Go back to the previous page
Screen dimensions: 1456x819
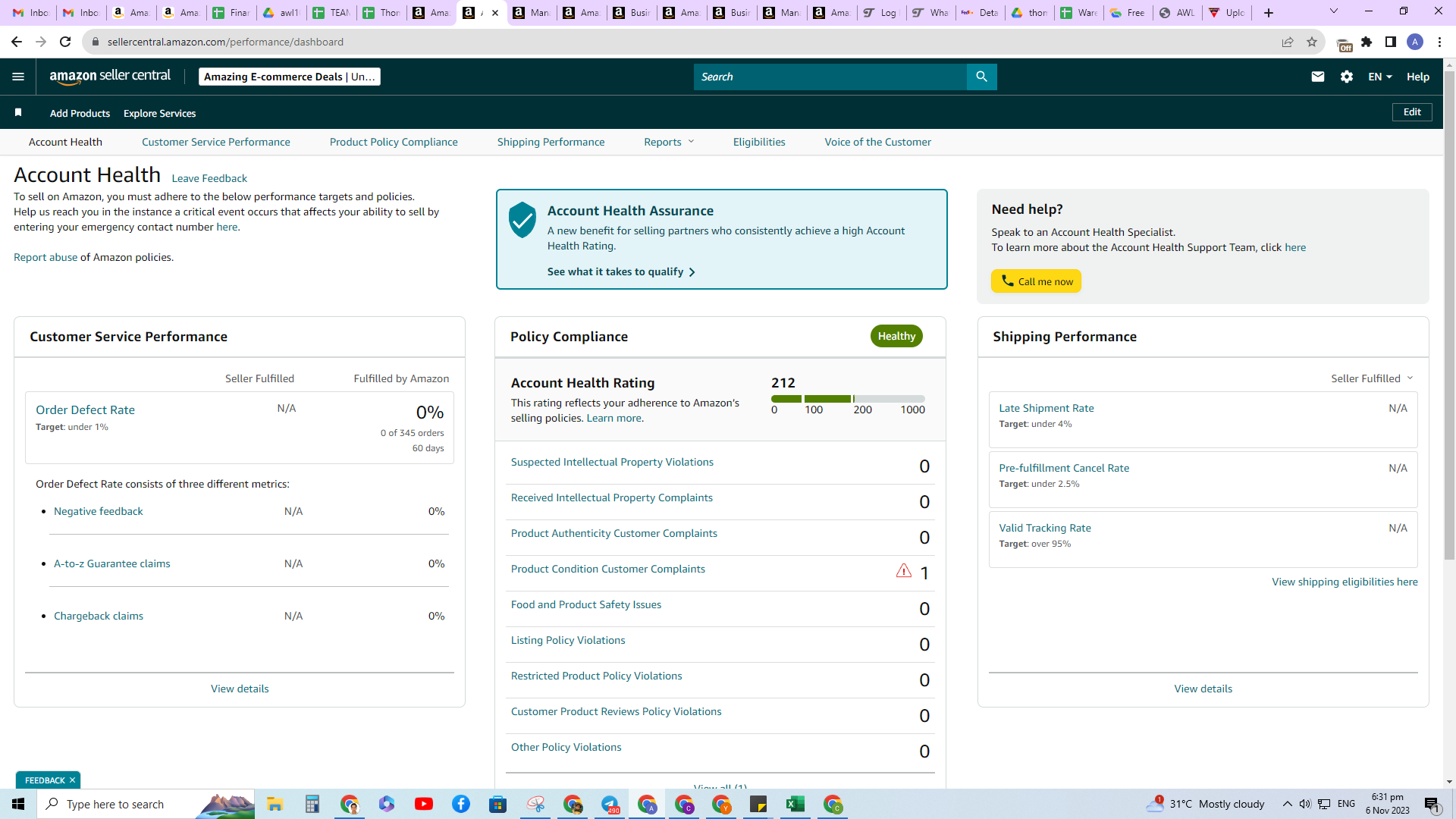click(17, 42)
